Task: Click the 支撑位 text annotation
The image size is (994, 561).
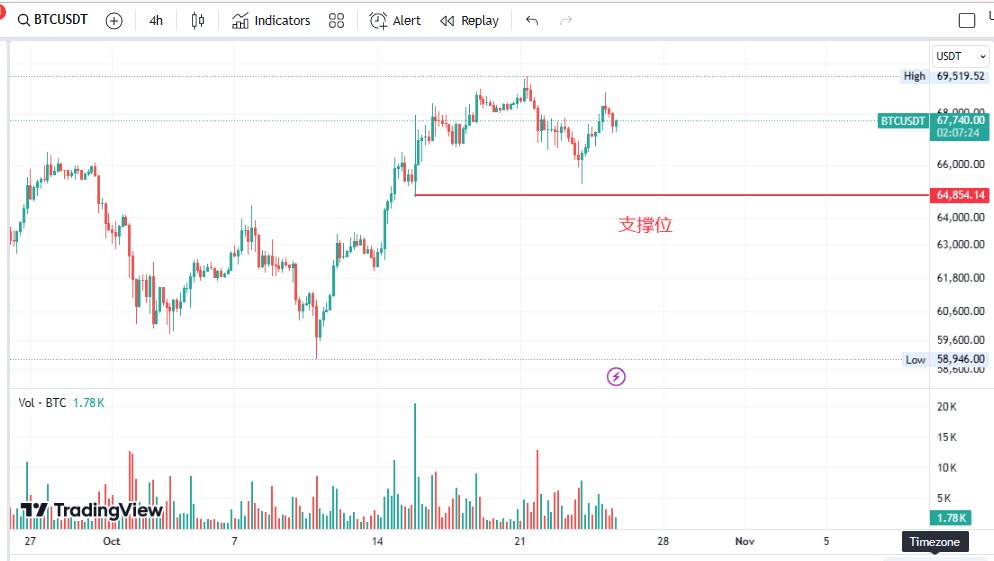Action: point(645,225)
